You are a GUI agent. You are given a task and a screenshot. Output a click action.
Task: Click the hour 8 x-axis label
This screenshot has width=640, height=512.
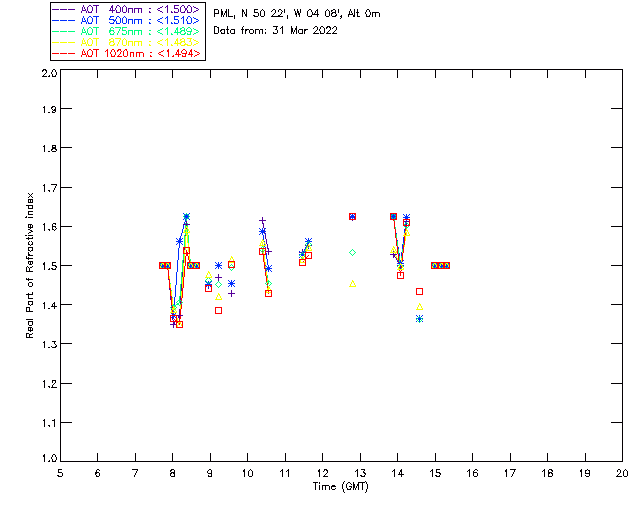(x=173, y=473)
